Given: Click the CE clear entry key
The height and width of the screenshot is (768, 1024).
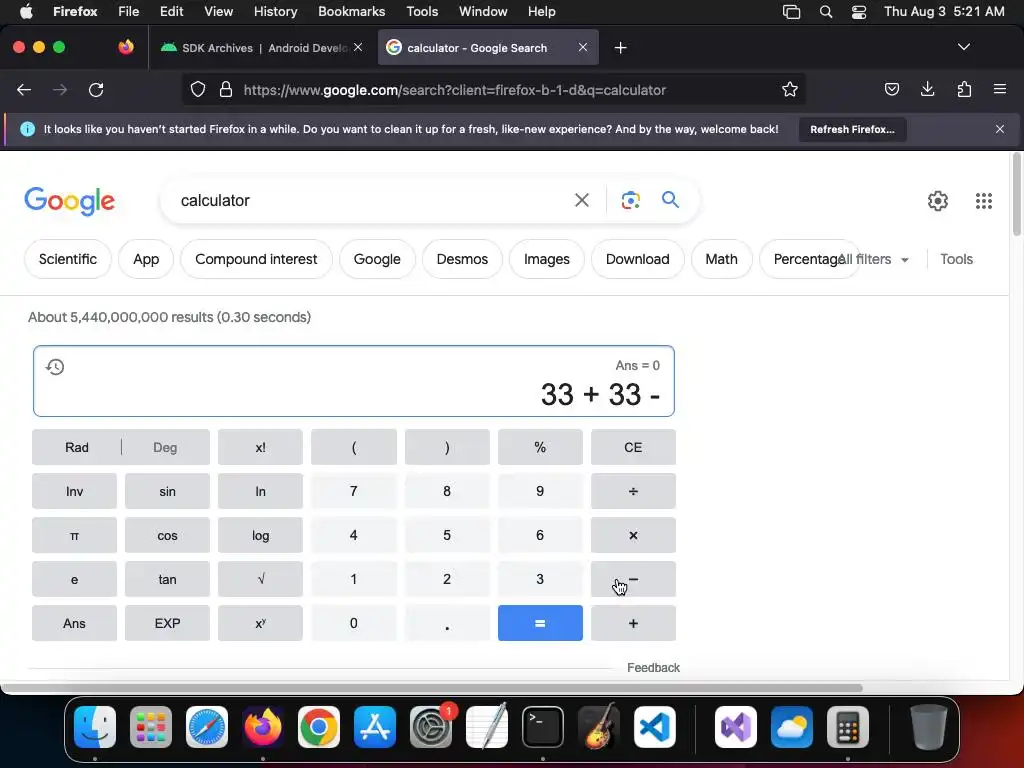Looking at the screenshot, I should click(633, 447).
